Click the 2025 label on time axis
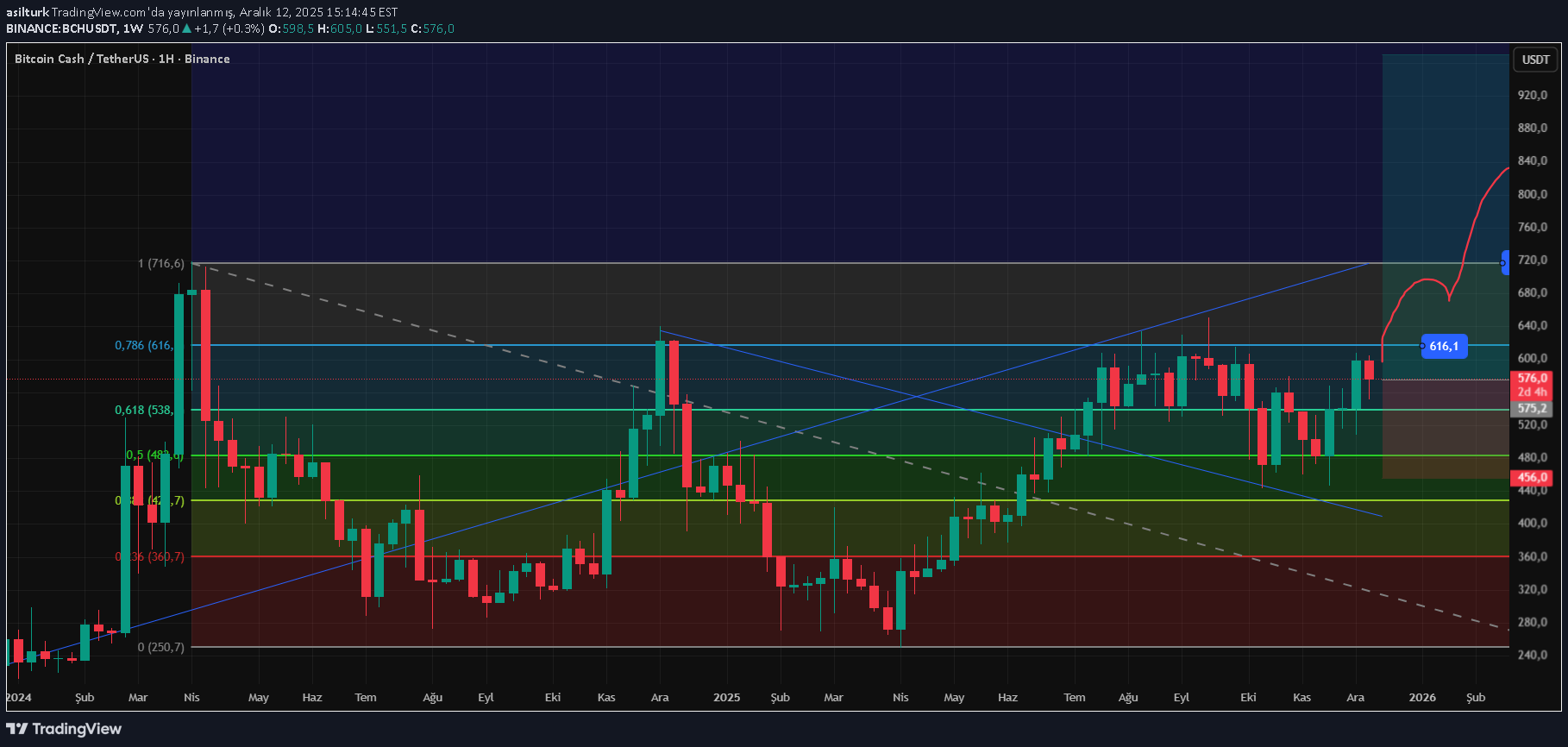The height and width of the screenshot is (747, 1568). pos(726,697)
